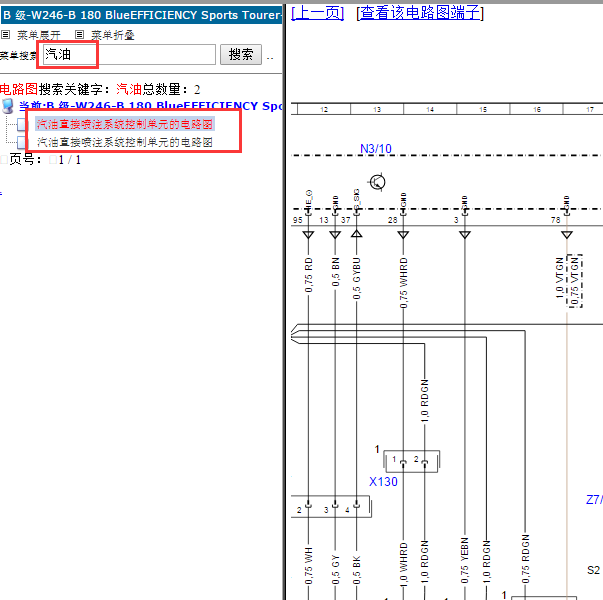
Task: Click the 1,0 WHRD wire label
Action: (403, 565)
